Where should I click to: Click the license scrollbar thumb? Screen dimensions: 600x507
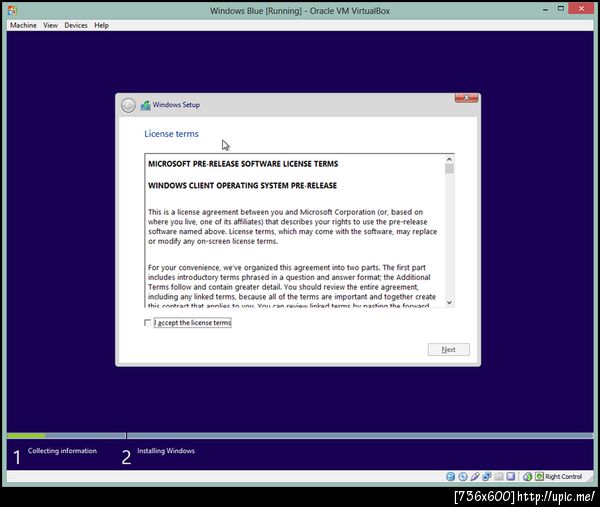(449, 169)
